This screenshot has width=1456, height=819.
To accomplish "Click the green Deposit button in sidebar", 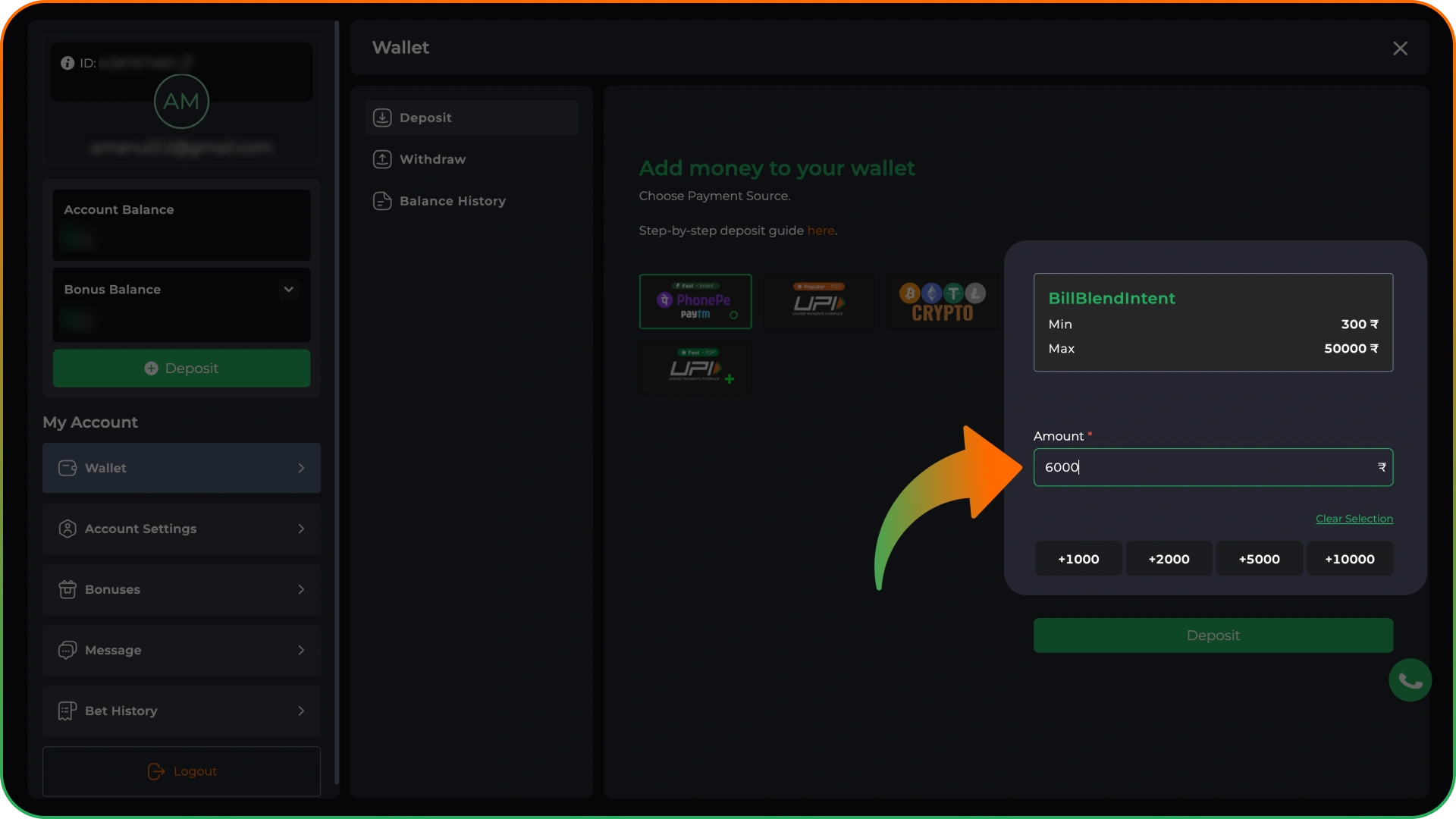I will (x=181, y=368).
